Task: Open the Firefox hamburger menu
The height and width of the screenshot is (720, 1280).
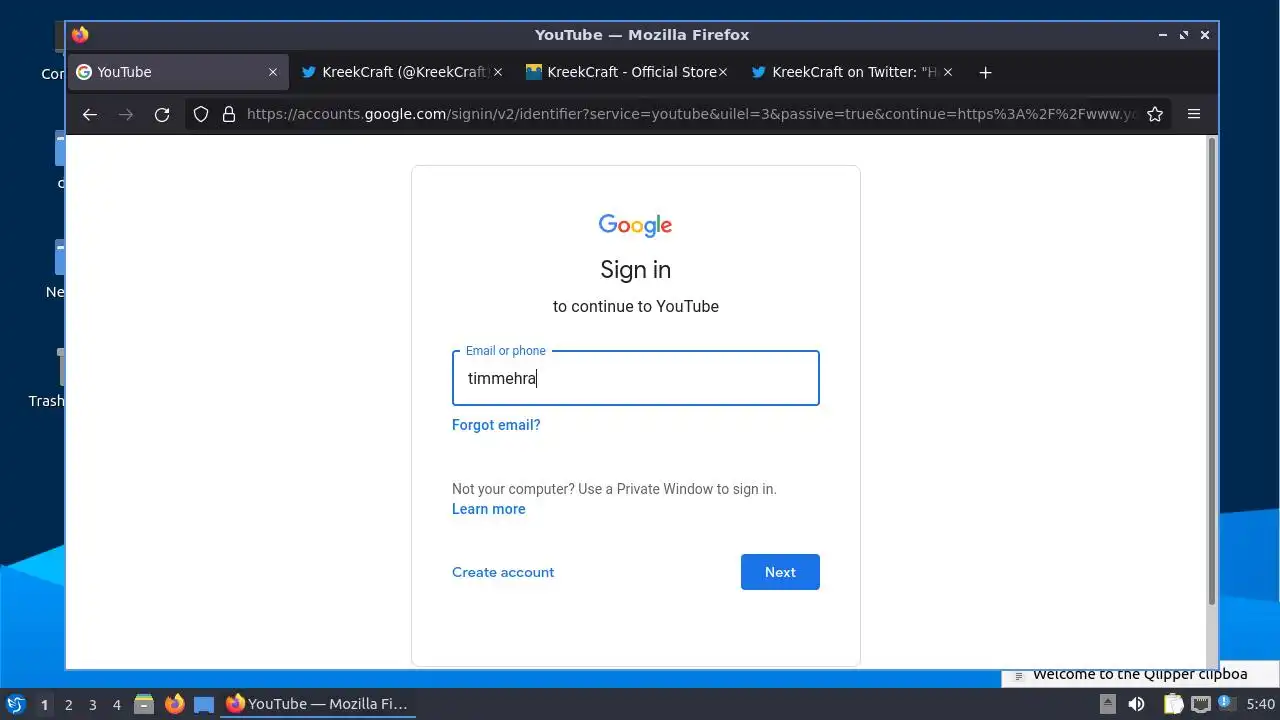Action: [1194, 114]
